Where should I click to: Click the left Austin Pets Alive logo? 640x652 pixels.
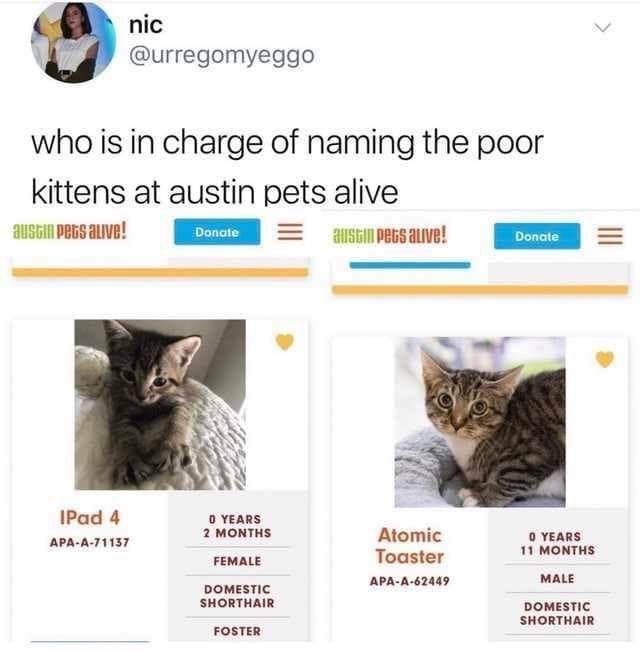coord(69,231)
